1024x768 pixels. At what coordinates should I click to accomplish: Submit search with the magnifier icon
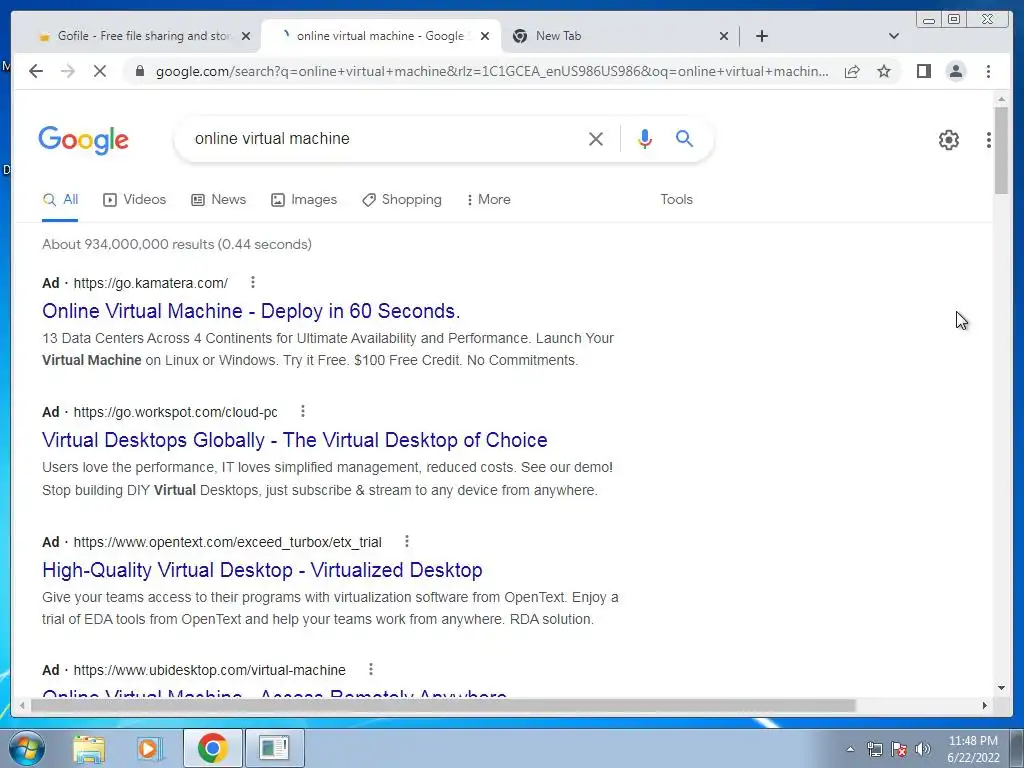pyautogui.click(x=684, y=138)
